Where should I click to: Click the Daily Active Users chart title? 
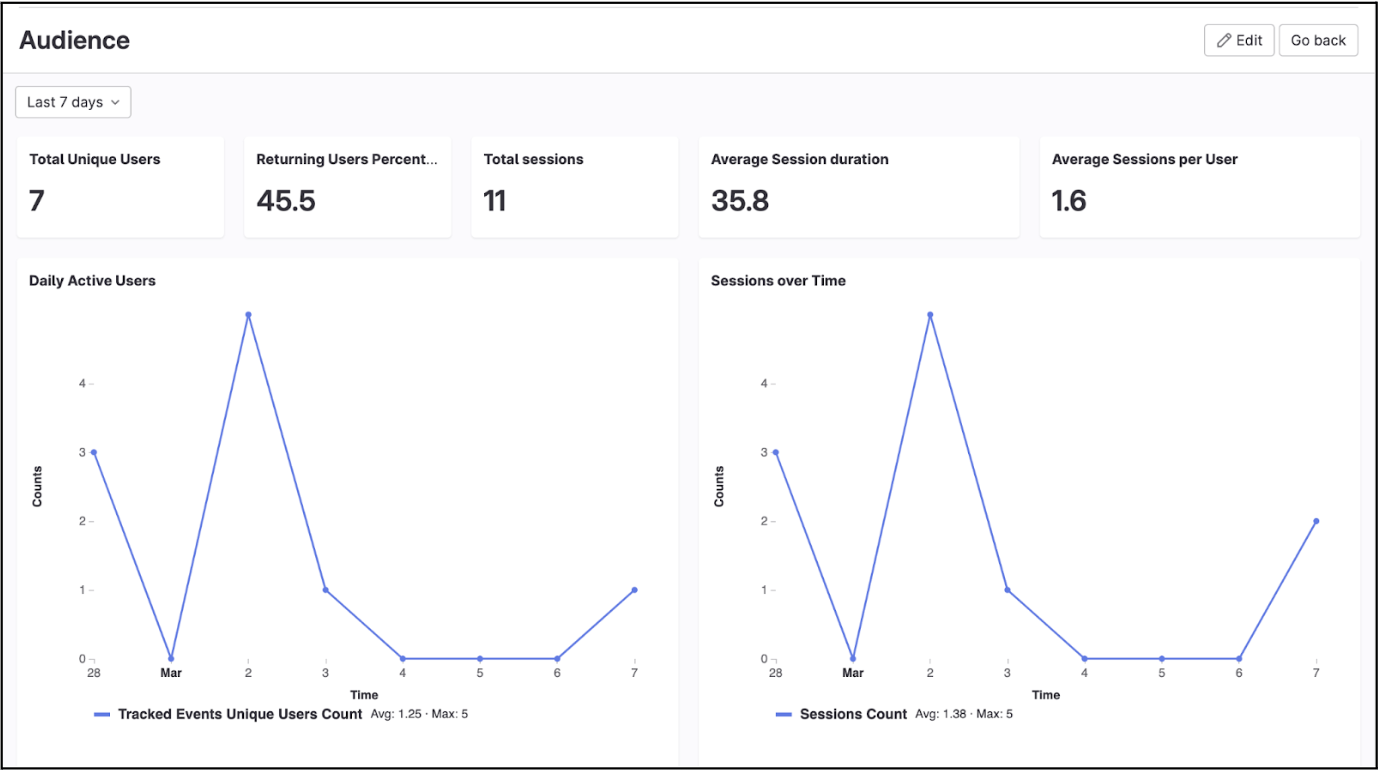point(92,280)
